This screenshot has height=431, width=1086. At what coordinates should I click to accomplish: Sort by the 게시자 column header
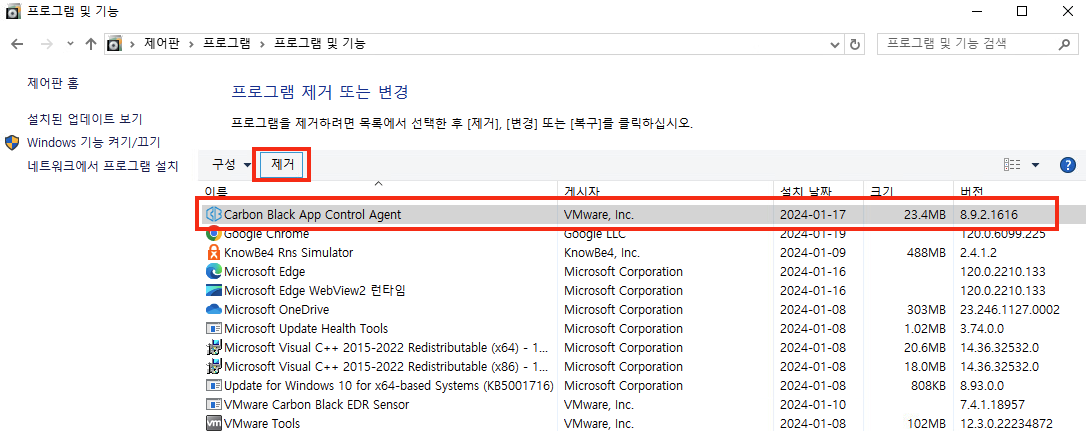pyautogui.click(x=665, y=191)
